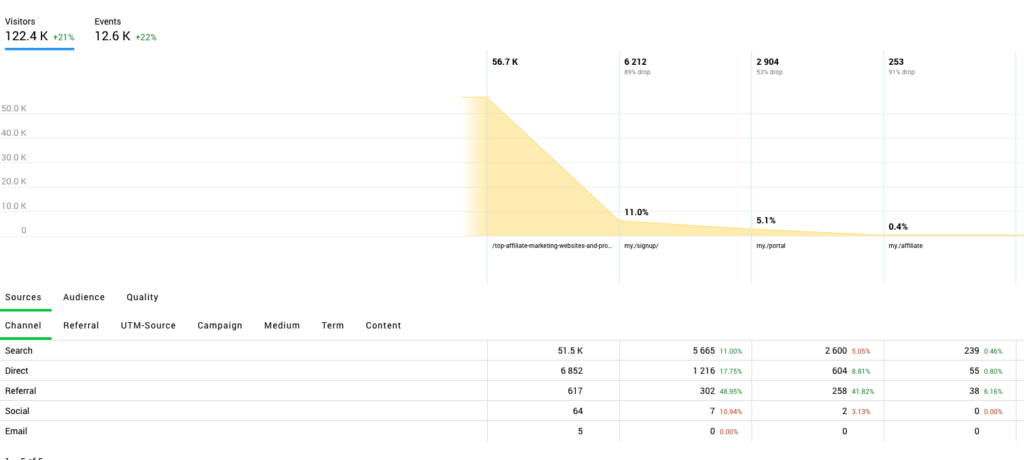This screenshot has width=1024, height=460.
Task: Switch to the Audience tab
Action: (x=84, y=297)
